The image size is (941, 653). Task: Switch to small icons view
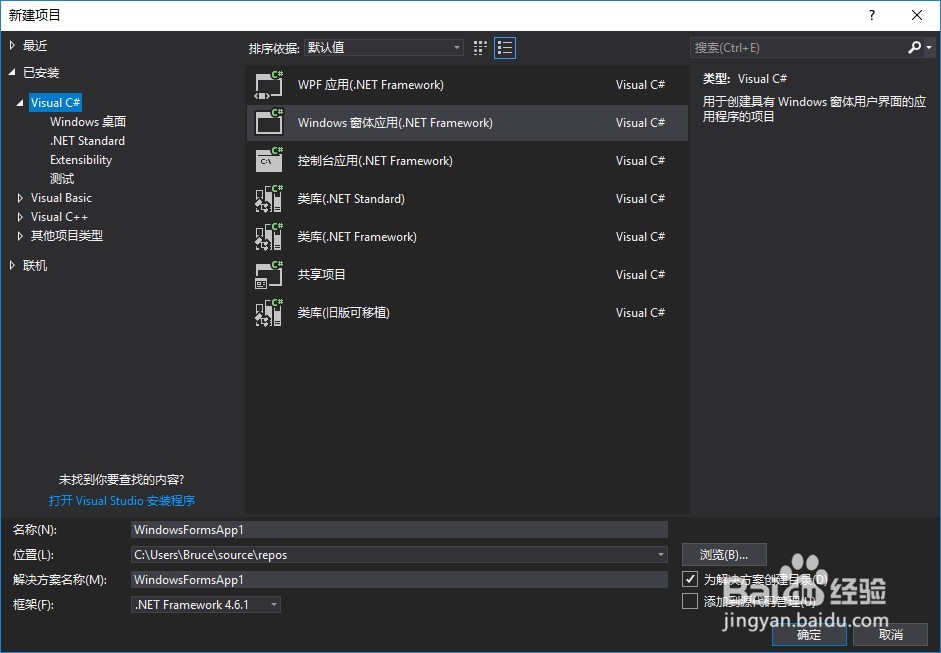coord(480,48)
